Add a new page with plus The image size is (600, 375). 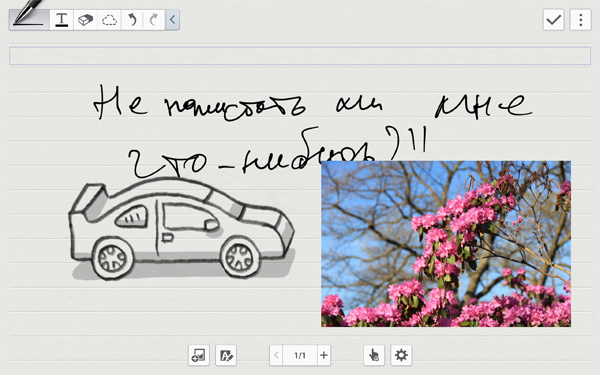coord(324,355)
